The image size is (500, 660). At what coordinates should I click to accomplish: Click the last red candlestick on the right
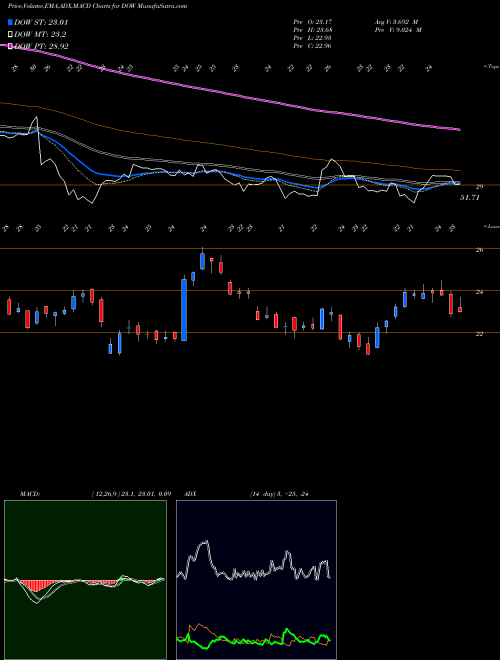(x=460, y=309)
